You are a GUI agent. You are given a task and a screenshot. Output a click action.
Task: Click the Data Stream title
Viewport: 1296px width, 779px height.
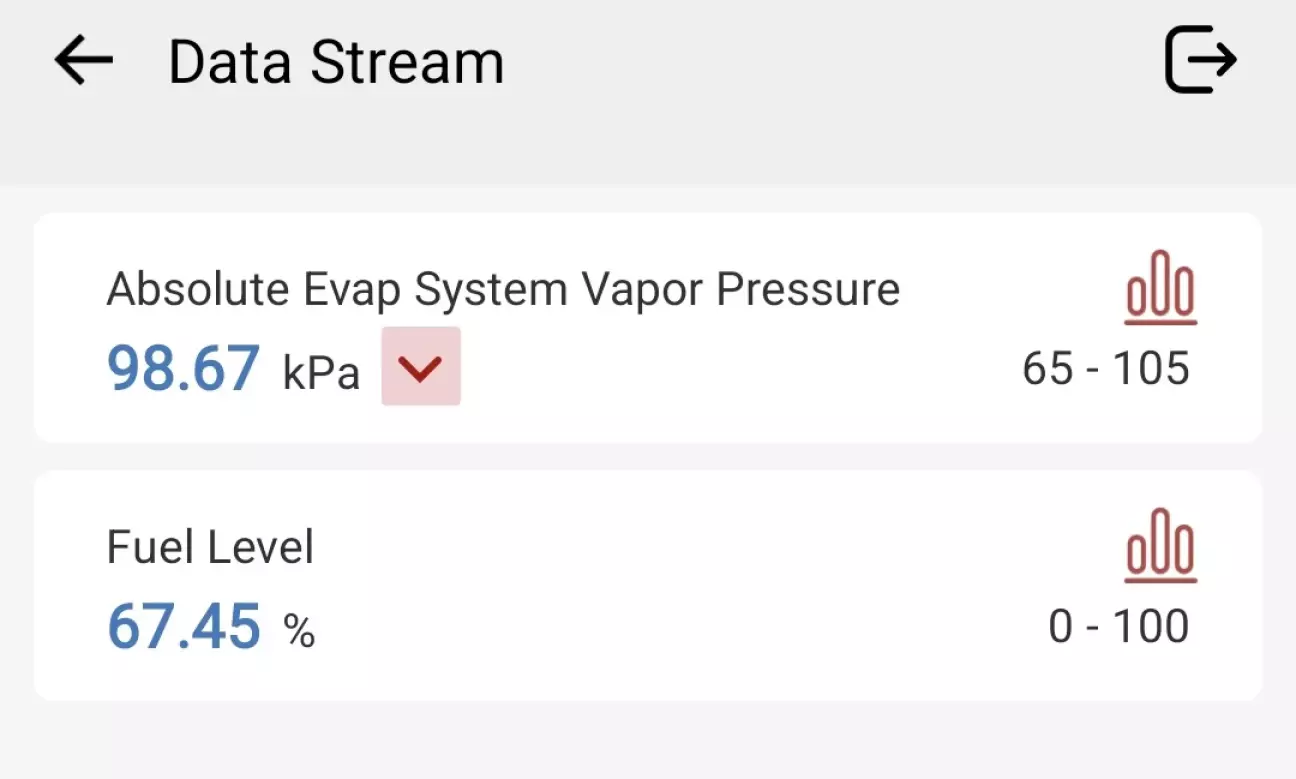pyautogui.click(x=336, y=62)
